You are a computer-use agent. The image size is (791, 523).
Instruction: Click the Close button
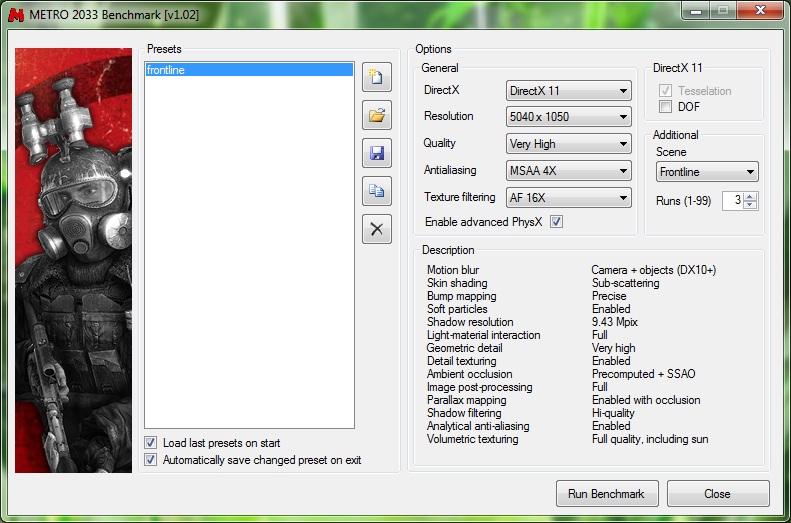tap(717, 494)
